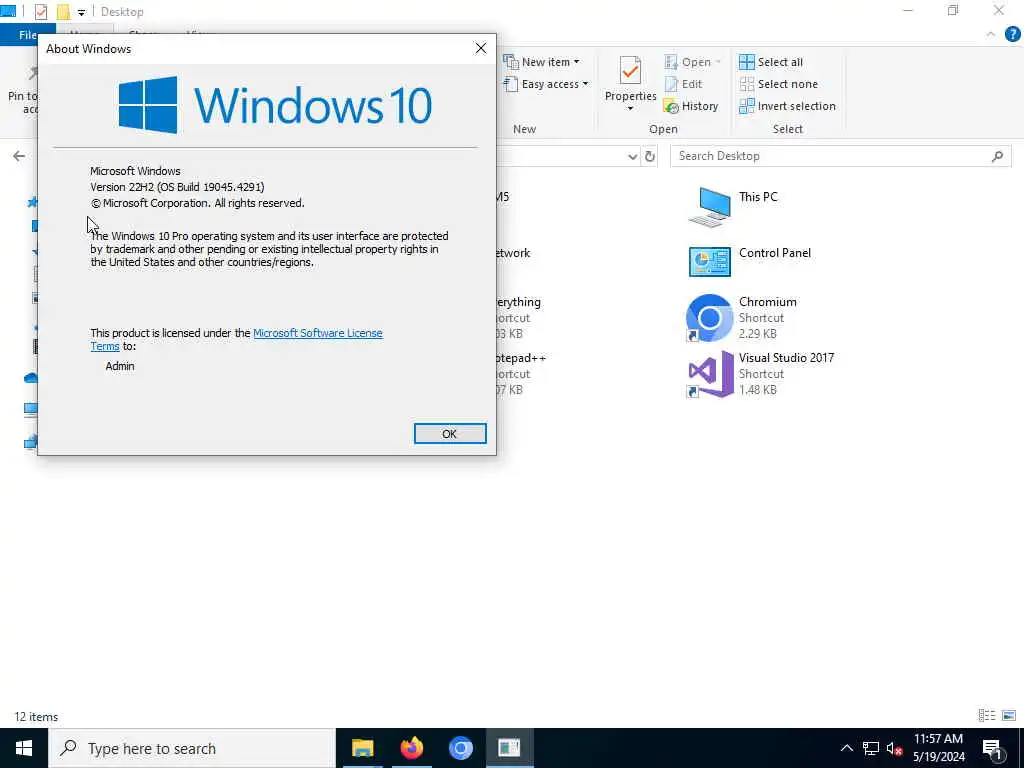The height and width of the screenshot is (768, 1024).
Task: Click the 12 items status bar text
Action: [x=36, y=716]
